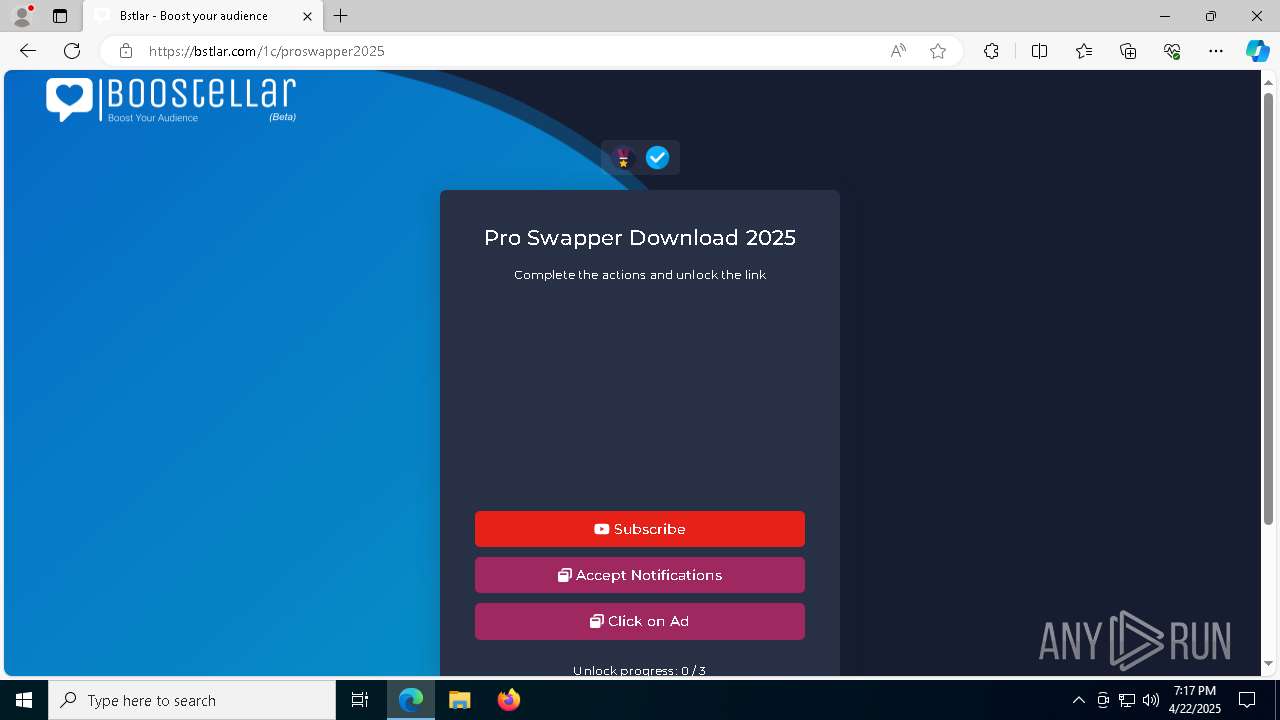Open Browser essentials heart icon
1280x720 pixels.
(x=1172, y=51)
